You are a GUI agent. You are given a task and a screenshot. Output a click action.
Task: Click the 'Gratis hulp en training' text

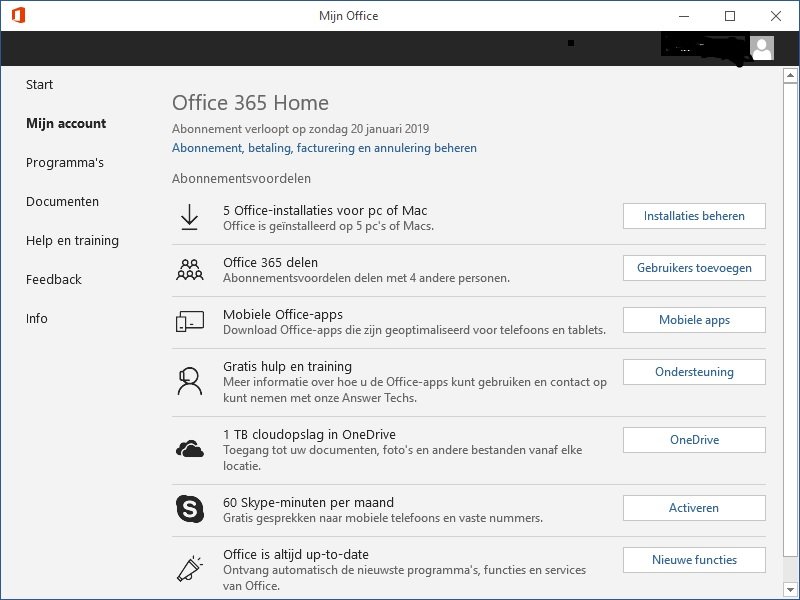coord(287,366)
